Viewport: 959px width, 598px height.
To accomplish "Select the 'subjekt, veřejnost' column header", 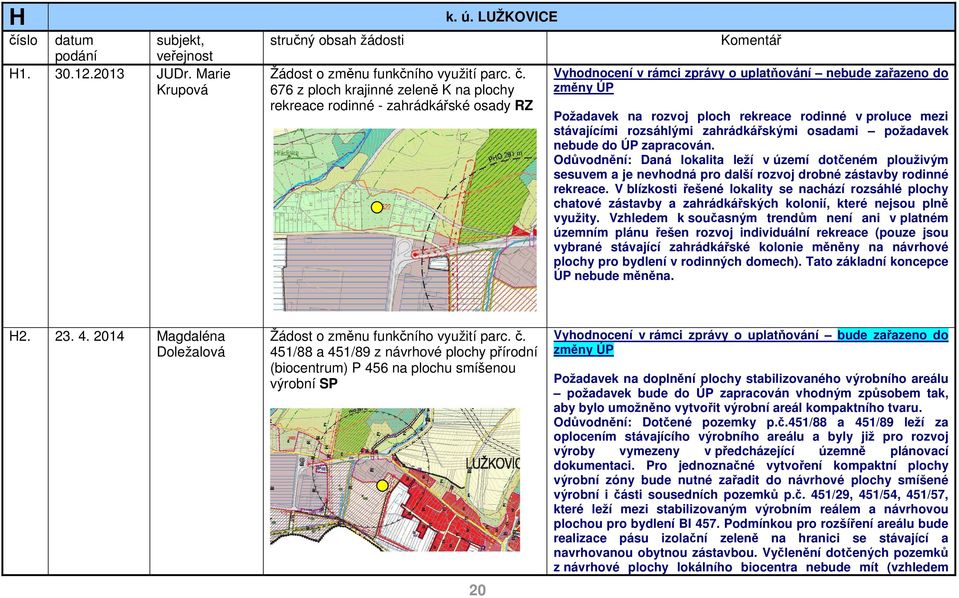I will pyautogui.click(x=185, y=48).
